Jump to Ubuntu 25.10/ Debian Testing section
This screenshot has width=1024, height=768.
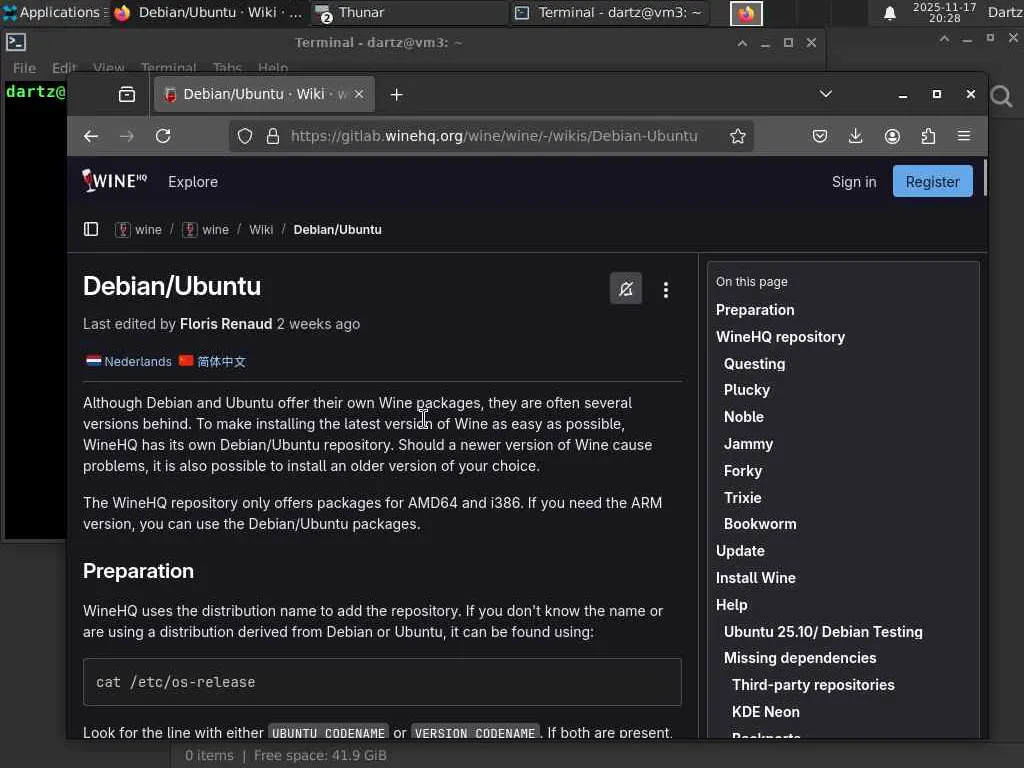click(x=823, y=632)
